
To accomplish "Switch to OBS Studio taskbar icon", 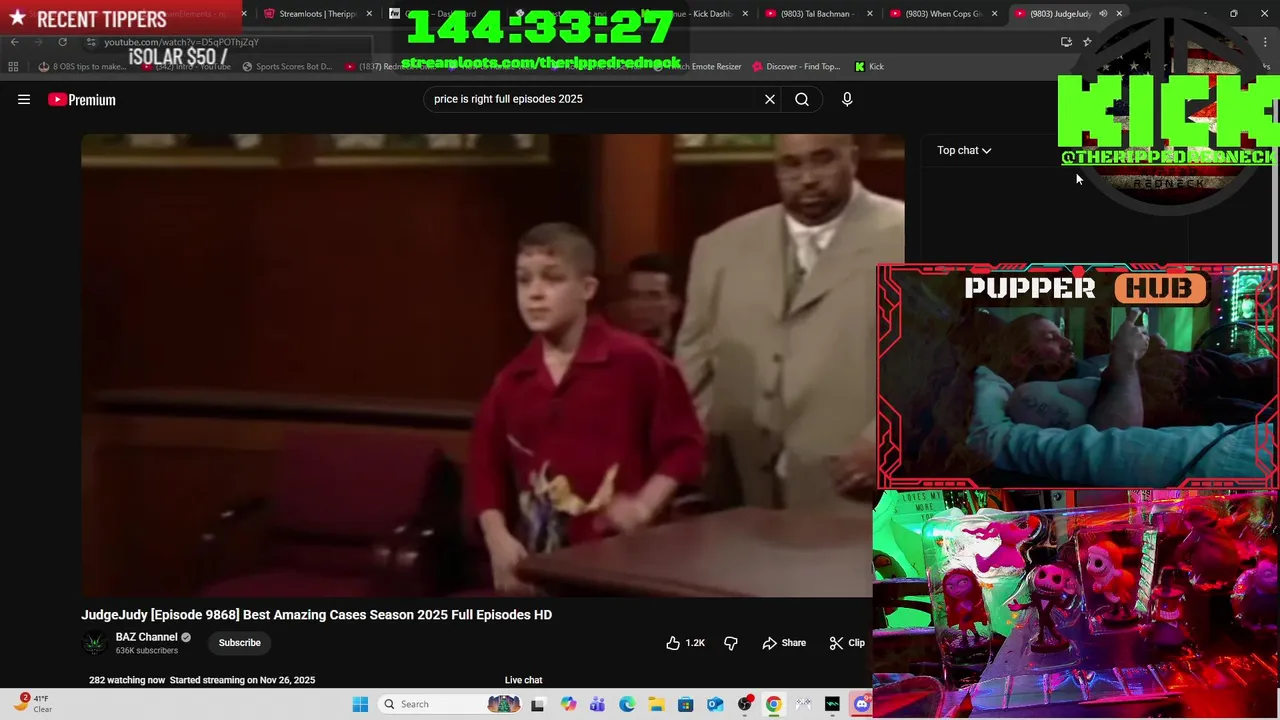I will pos(744,704).
